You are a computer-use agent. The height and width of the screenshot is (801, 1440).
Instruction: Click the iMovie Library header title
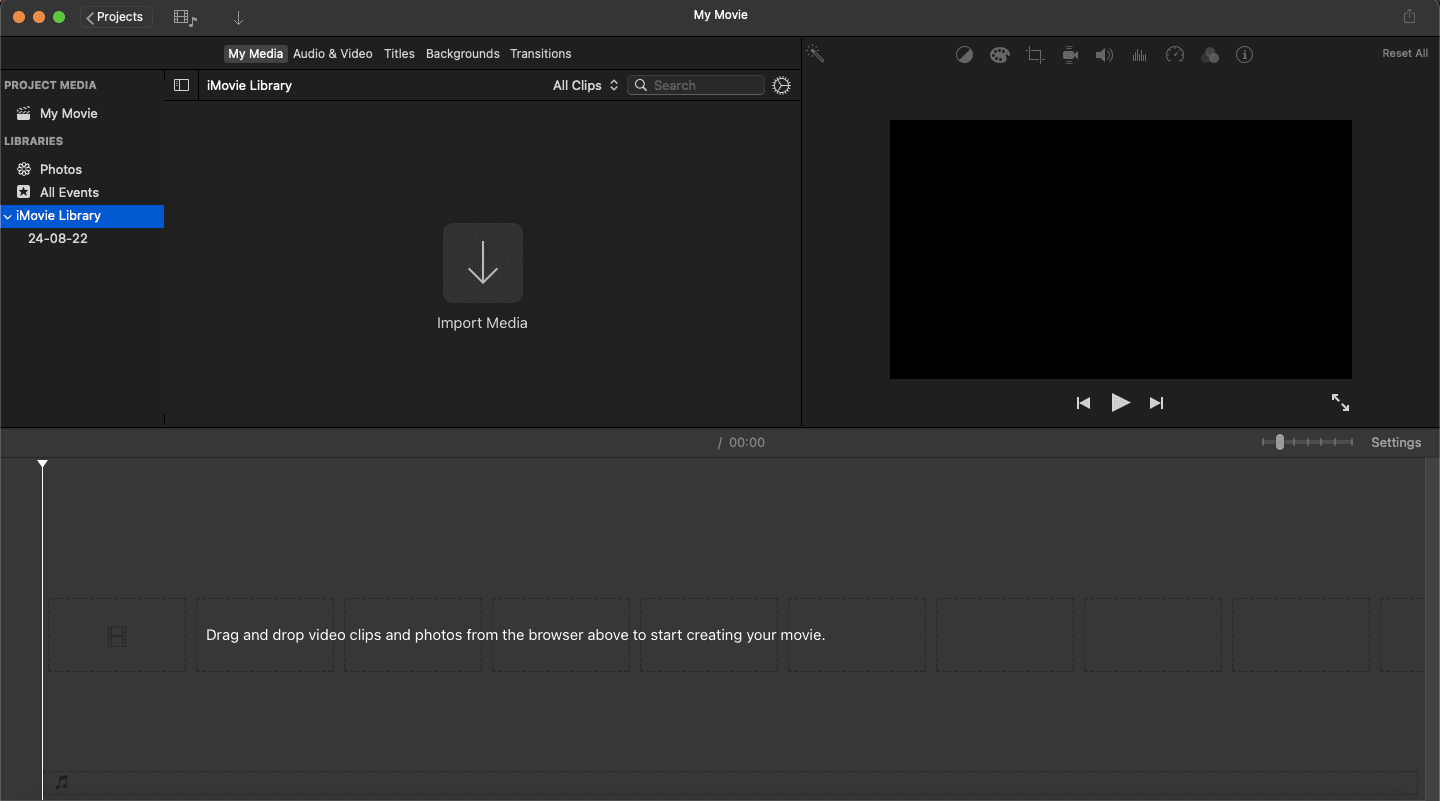coord(249,86)
